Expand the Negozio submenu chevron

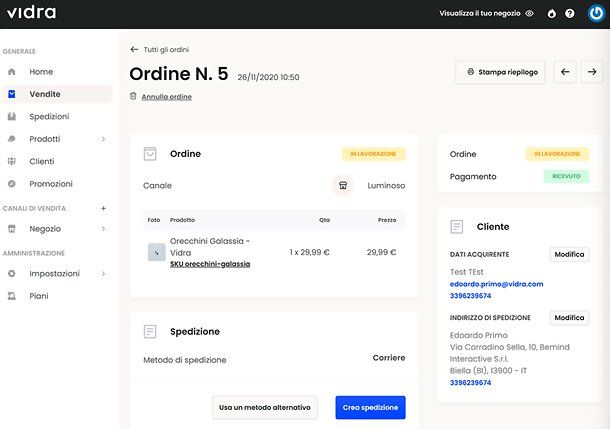(x=103, y=229)
